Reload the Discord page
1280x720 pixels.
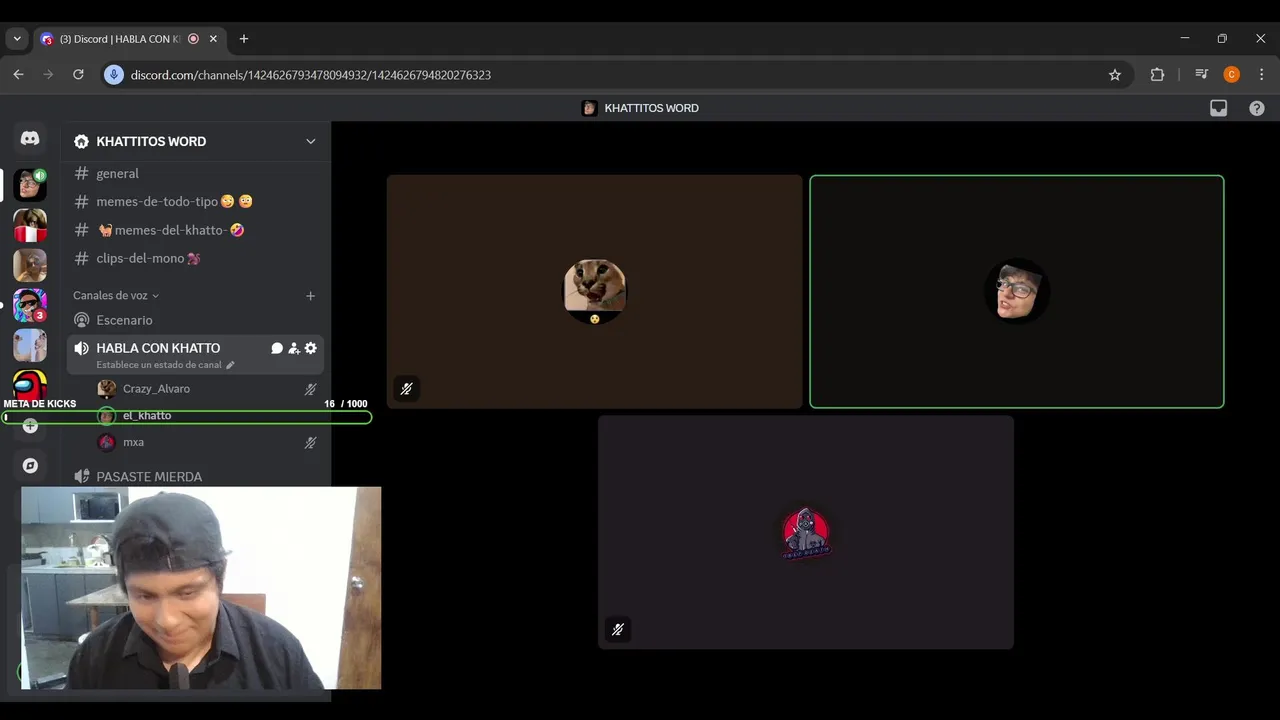[x=78, y=75]
